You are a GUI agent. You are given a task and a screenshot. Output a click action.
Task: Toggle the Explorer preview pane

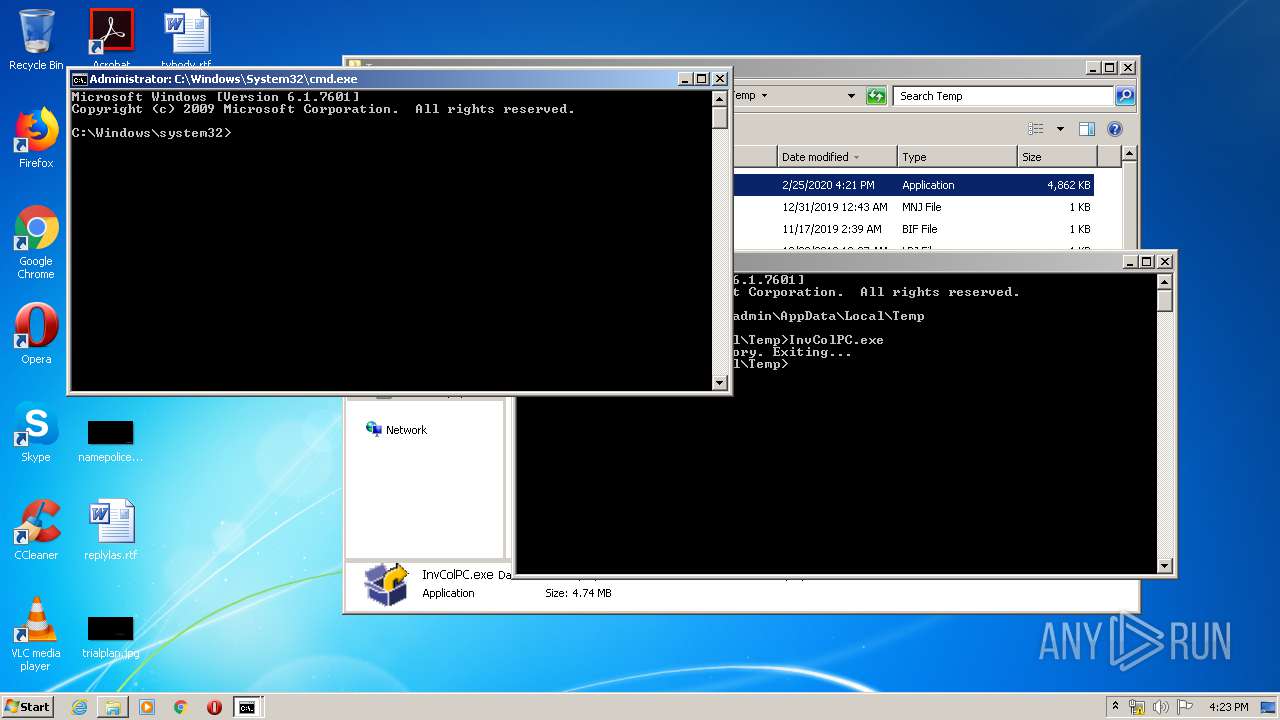pyautogui.click(x=1087, y=129)
